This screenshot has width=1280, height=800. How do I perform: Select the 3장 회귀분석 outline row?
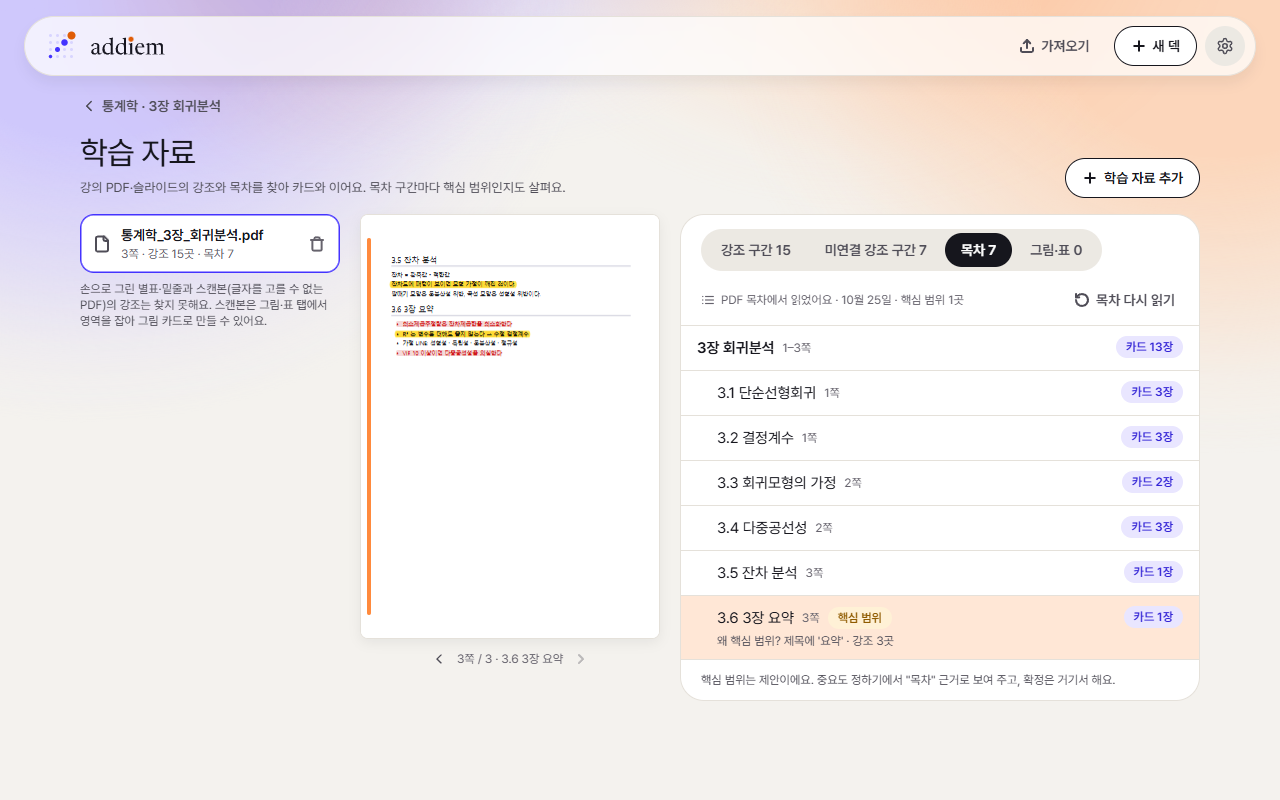940,348
